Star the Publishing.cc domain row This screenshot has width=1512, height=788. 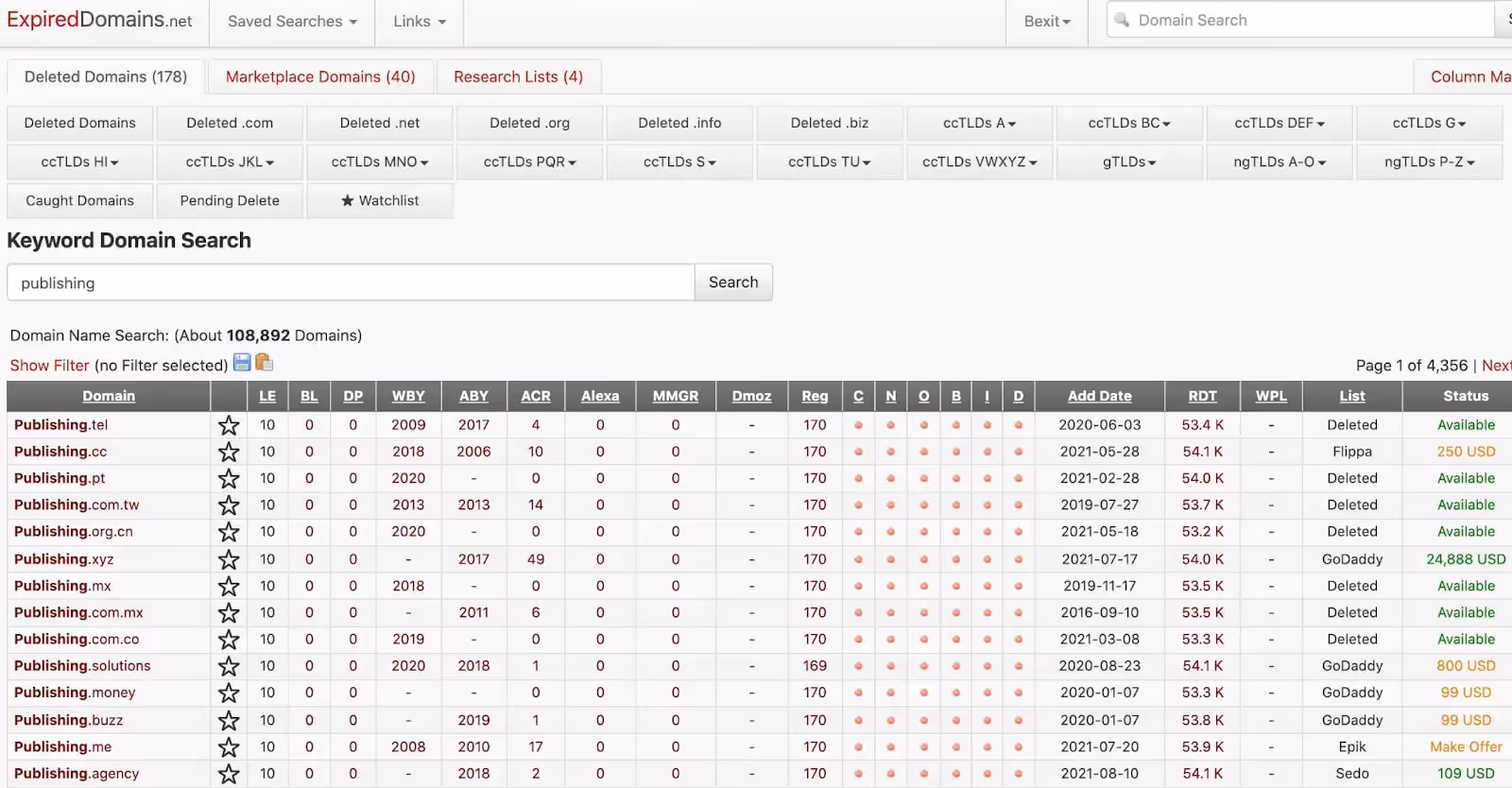click(x=229, y=452)
